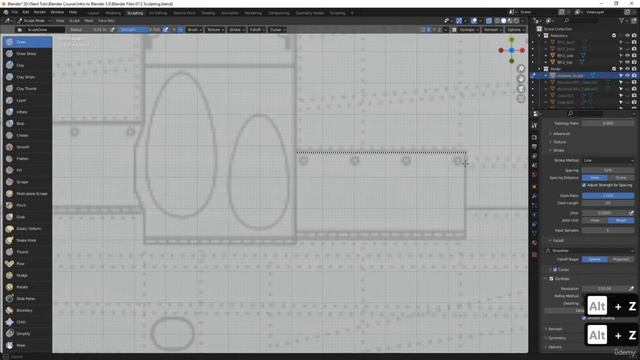
Task: Open the Edit menu
Action: tap(25, 12)
